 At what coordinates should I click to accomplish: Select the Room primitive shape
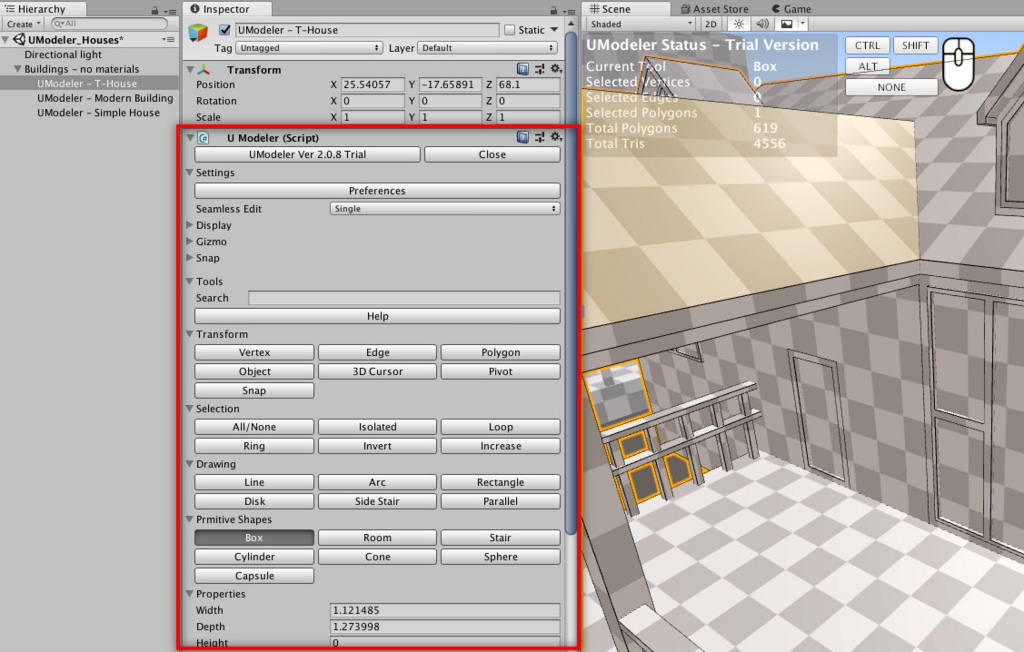(377, 538)
